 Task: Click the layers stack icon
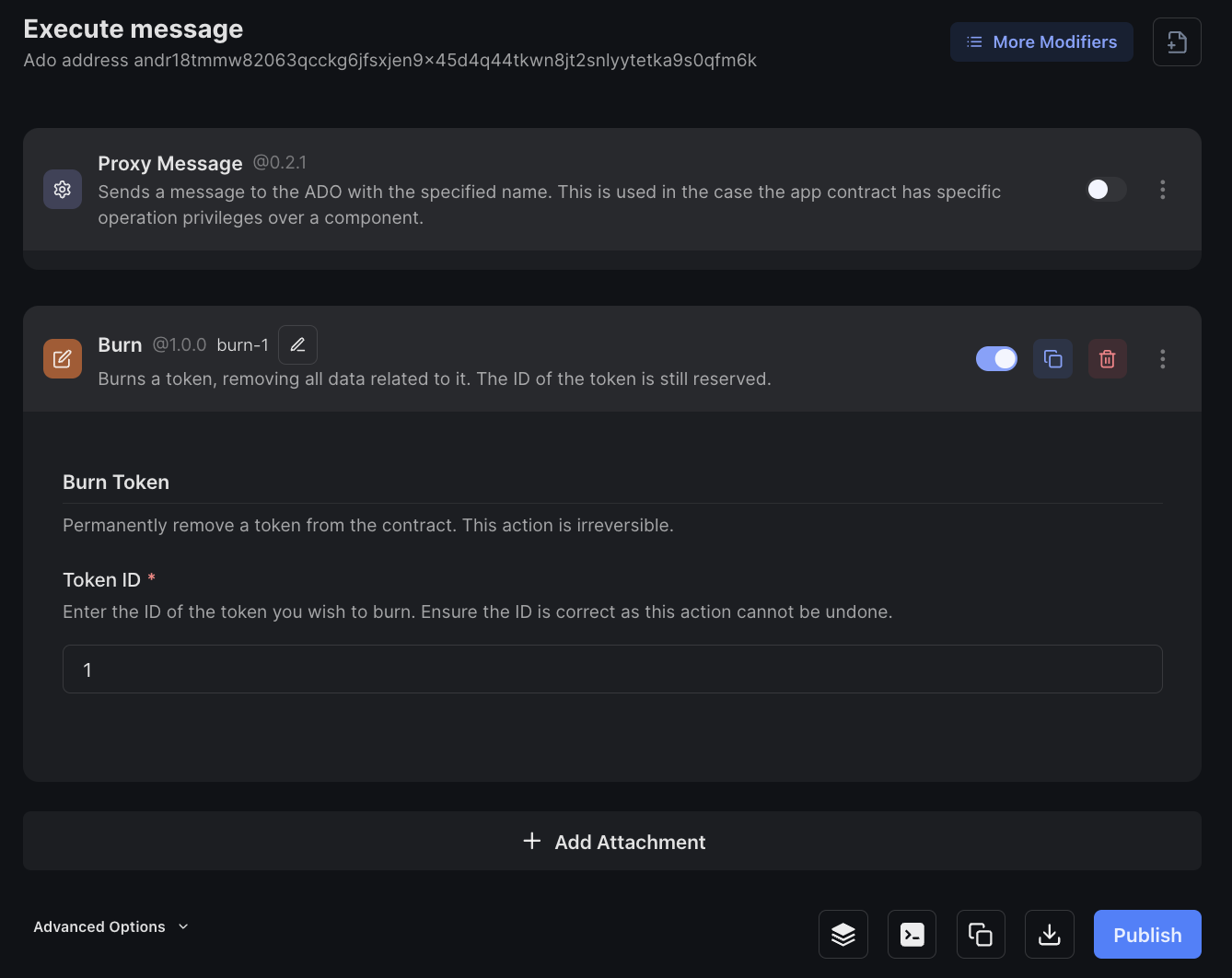(x=843, y=935)
